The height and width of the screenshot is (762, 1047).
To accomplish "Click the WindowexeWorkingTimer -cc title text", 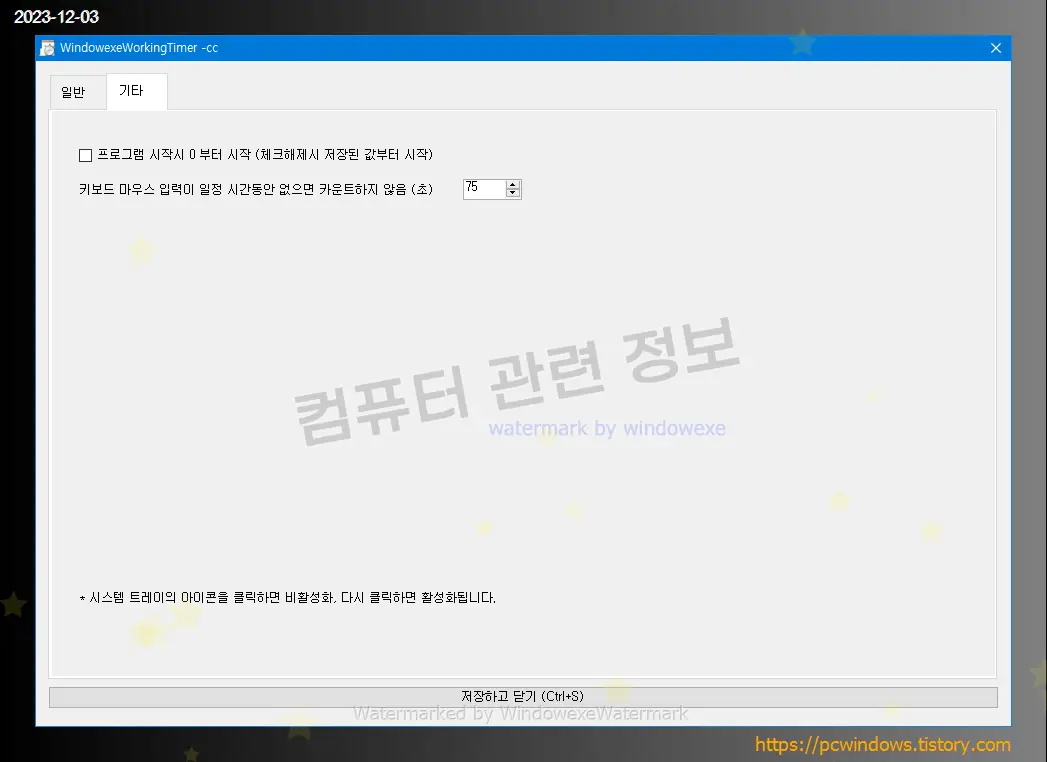I will point(139,48).
